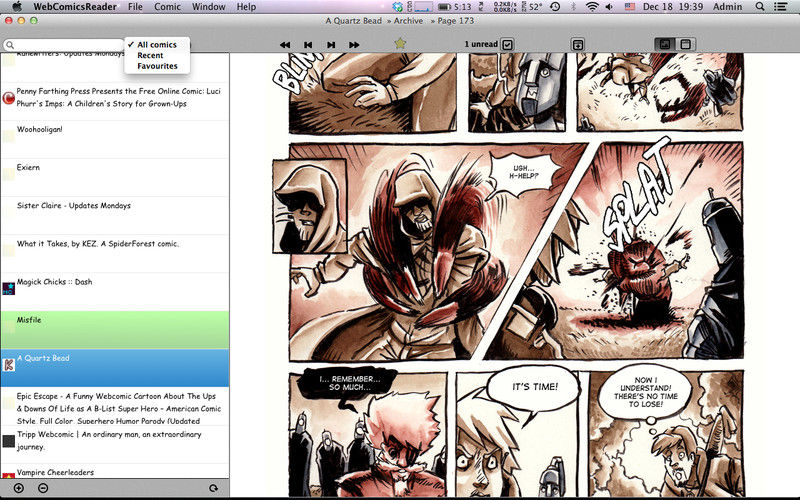Refresh comics with the reload icon

pyautogui.click(x=213, y=488)
